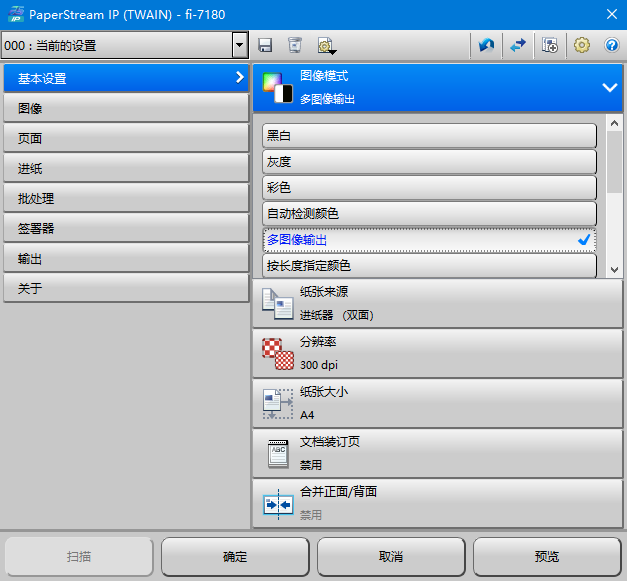Viewport: 627px width, 581px height.
Task: Open the 输出 category
Action: point(126,259)
